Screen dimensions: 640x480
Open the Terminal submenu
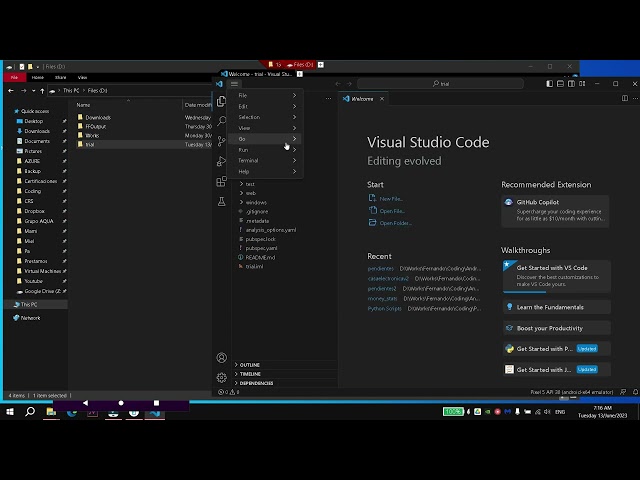265,160
